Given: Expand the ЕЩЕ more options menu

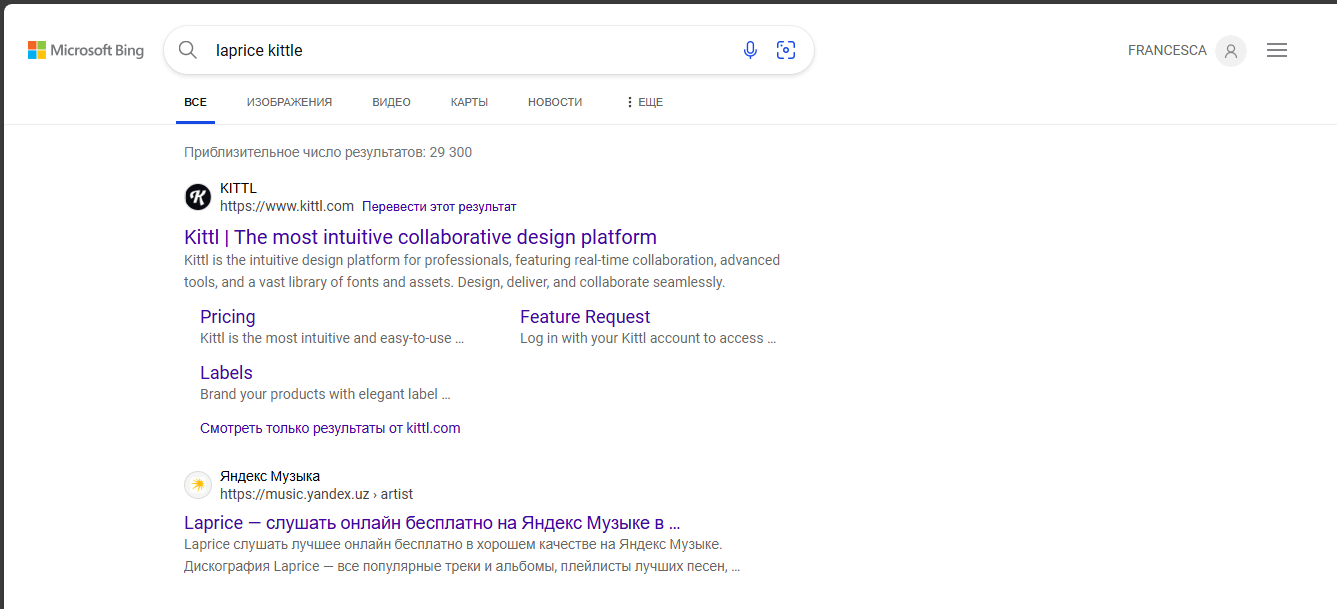Looking at the screenshot, I should pyautogui.click(x=643, y=102).
